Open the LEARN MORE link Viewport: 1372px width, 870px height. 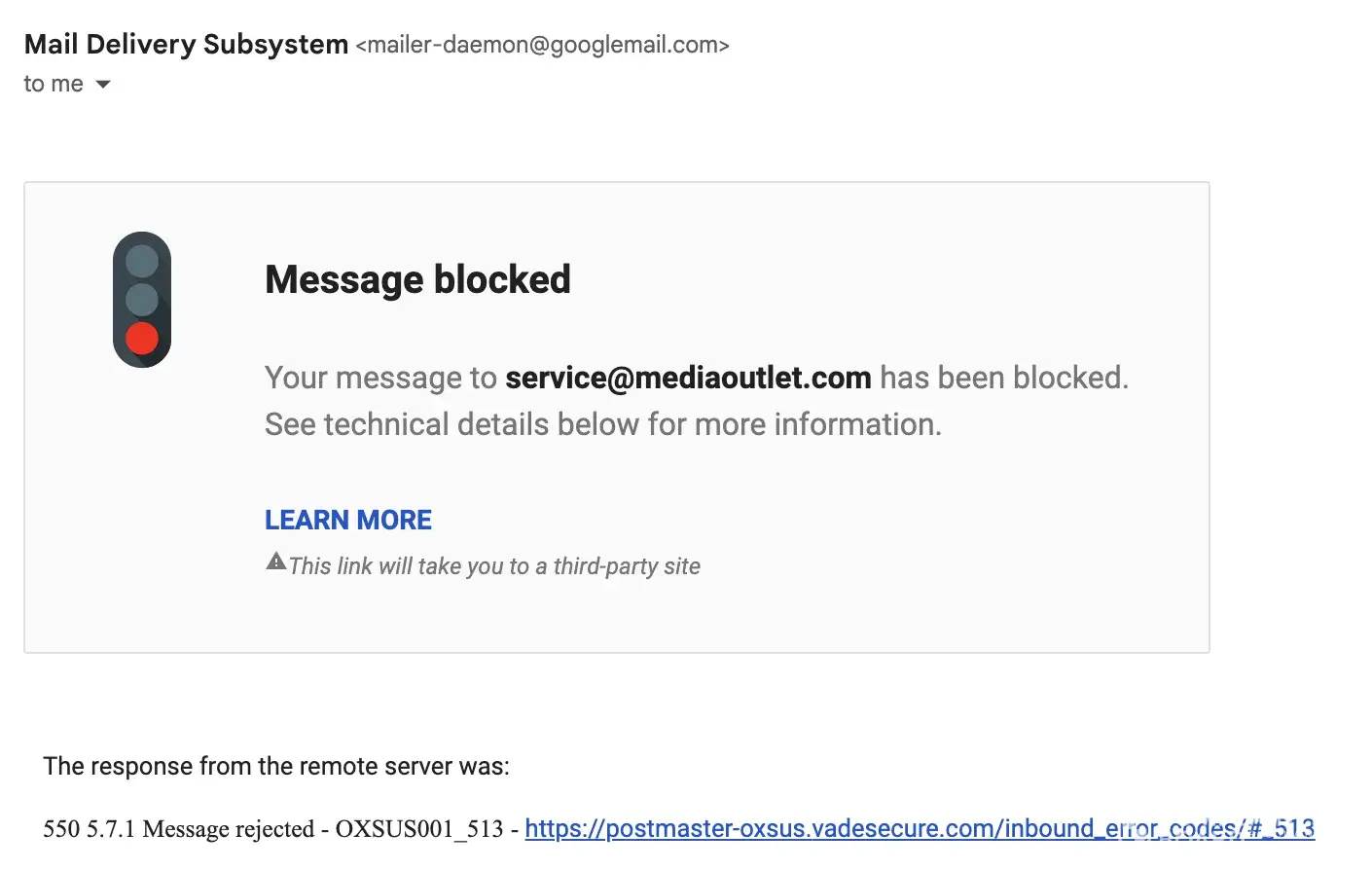347,520
